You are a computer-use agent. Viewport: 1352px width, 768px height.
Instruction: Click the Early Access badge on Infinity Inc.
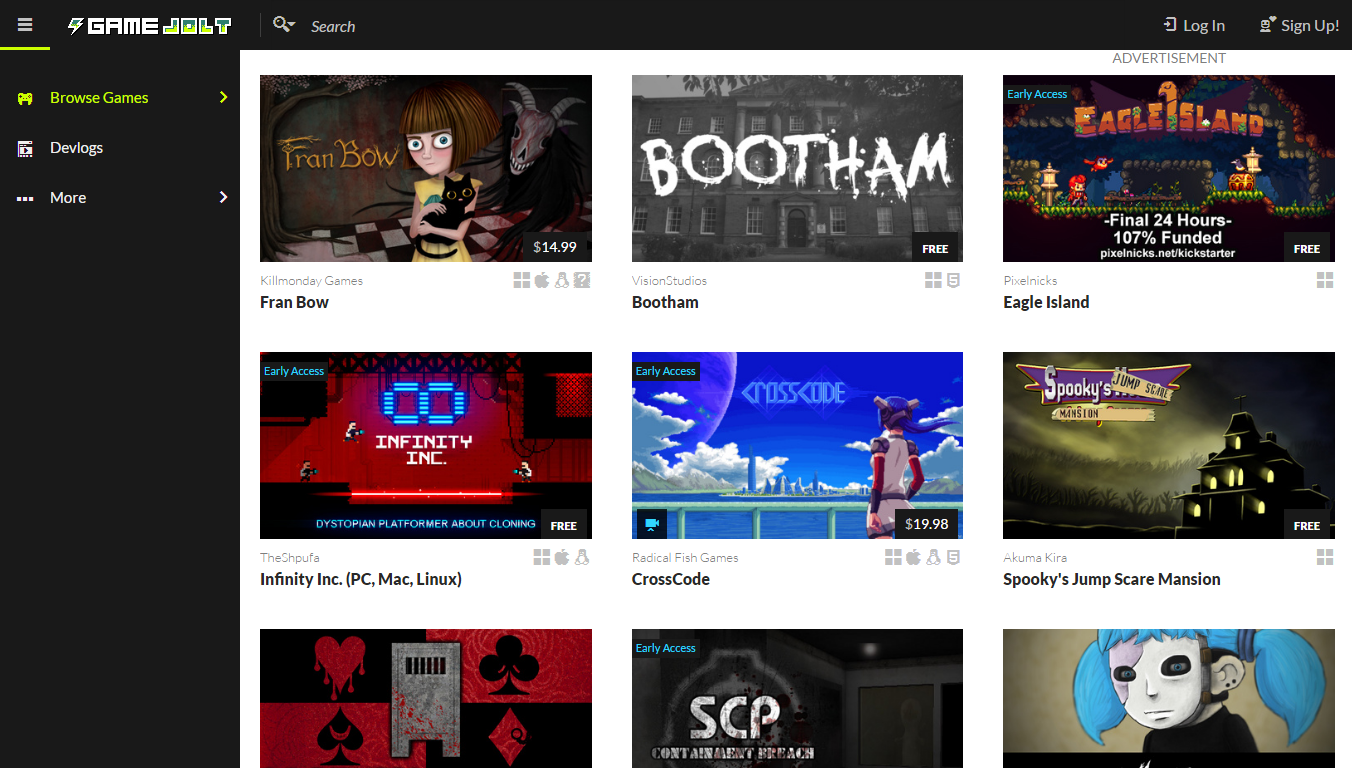[x=294, y=371]
